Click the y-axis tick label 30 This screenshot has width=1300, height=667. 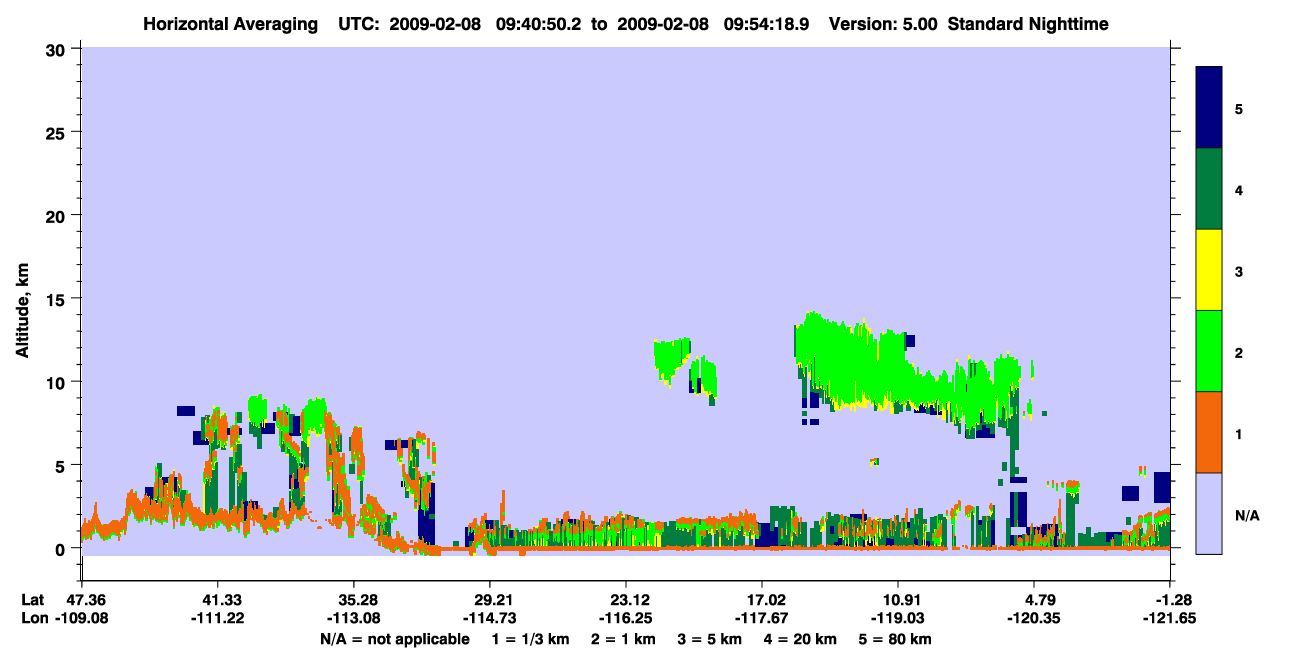tap(58, 49)
